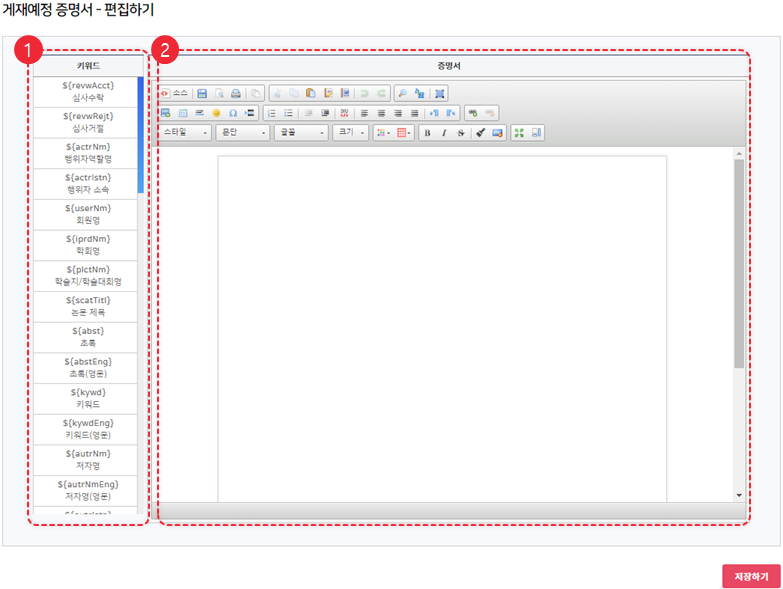This screenshot has width=783, height=589.
Task: Click the Find magnifier icon
Action: tap(402, 93)
